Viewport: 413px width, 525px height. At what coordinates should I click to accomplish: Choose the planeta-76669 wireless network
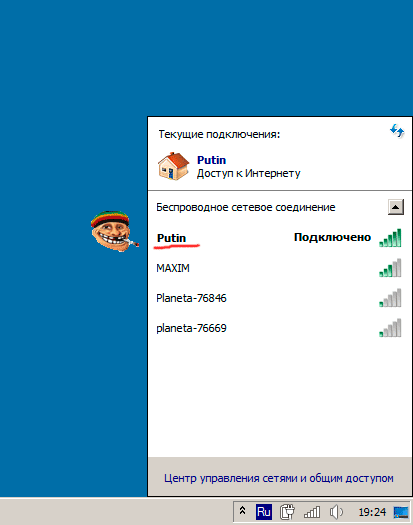(x=280, y=328)
